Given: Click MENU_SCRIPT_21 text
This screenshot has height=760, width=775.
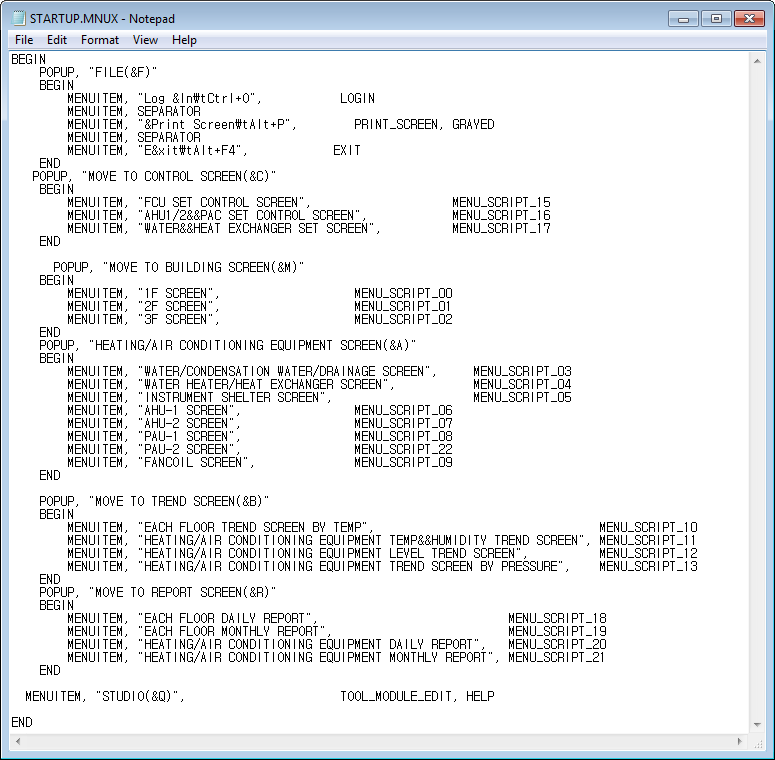Looking at the screenshot, I should click(557, 658).
